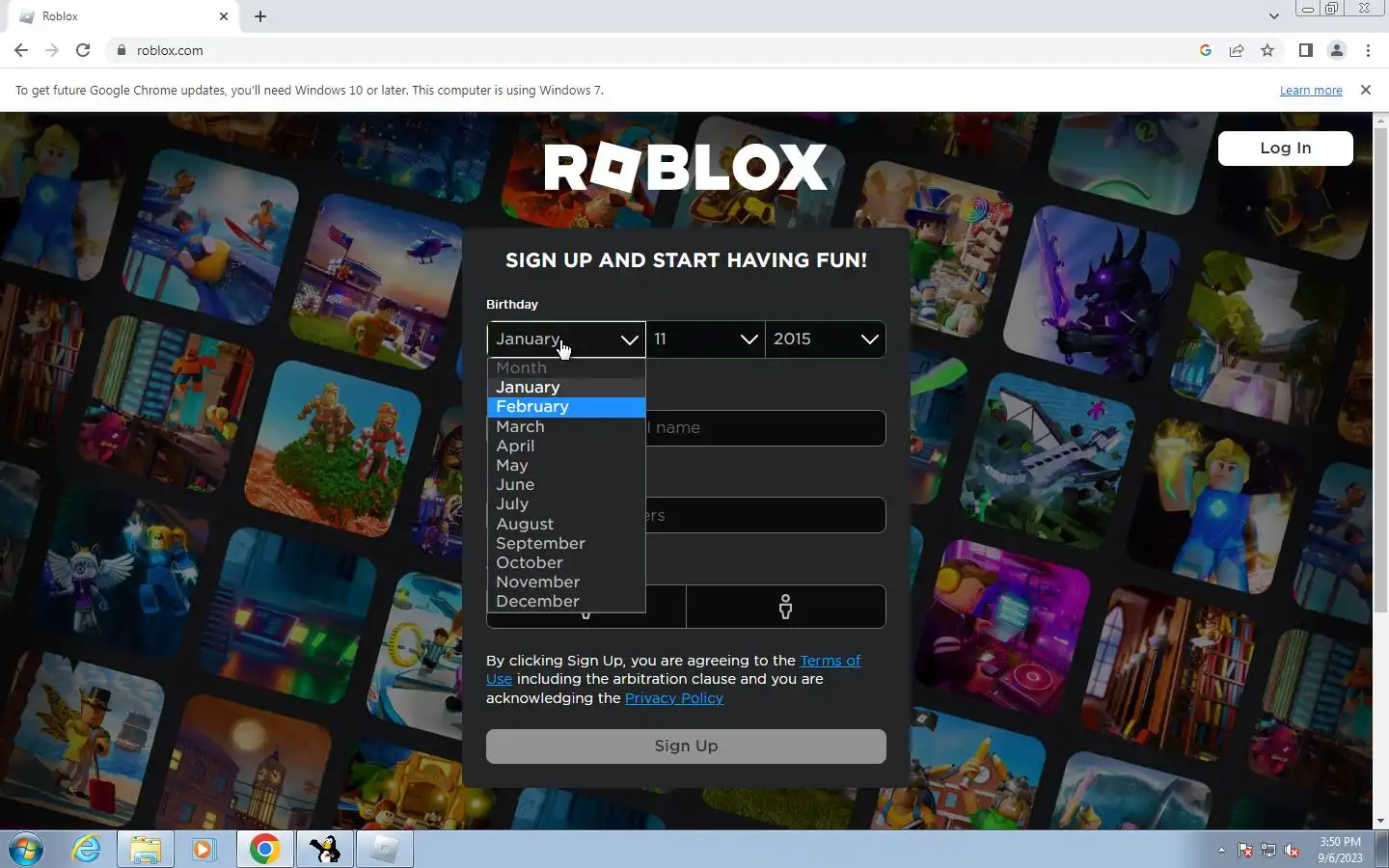
Task: Click the January month dropdown
Action: pyautogui.click(x=566, y=339)
